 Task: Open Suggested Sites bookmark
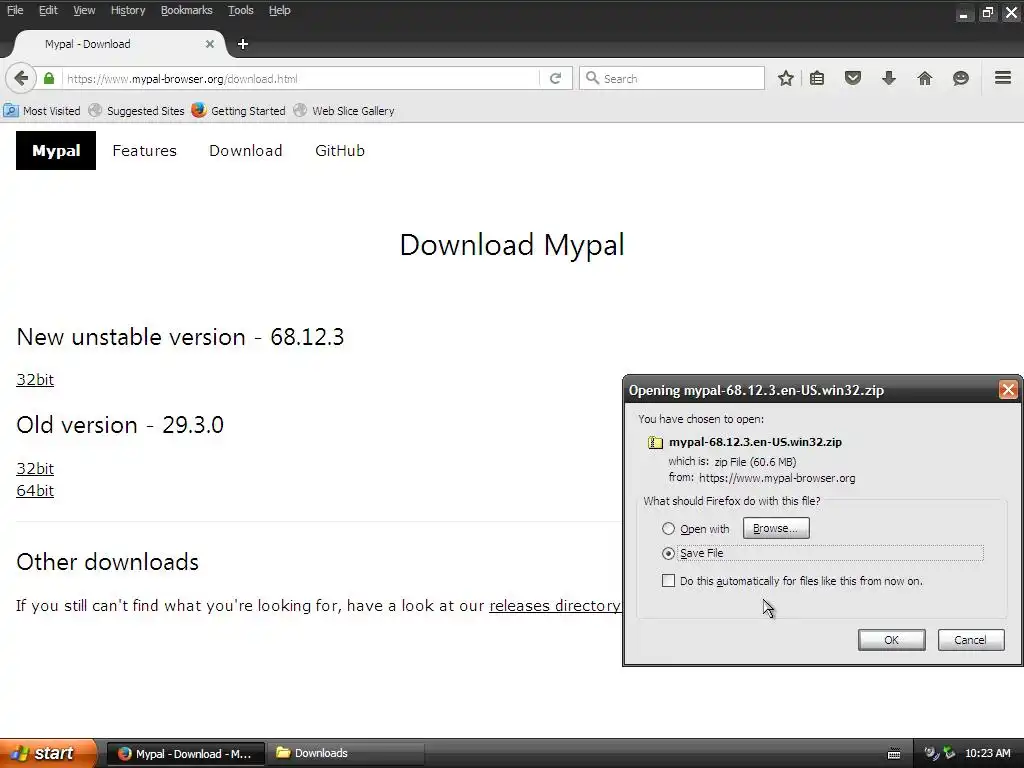click(x=136, y=110)
